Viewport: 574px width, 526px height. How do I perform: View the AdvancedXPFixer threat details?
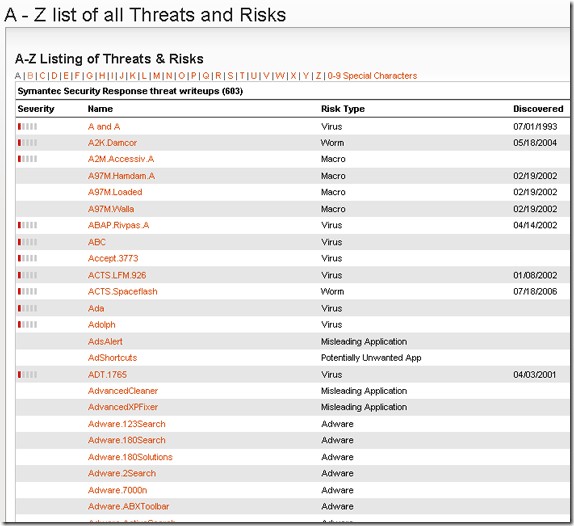123,407
